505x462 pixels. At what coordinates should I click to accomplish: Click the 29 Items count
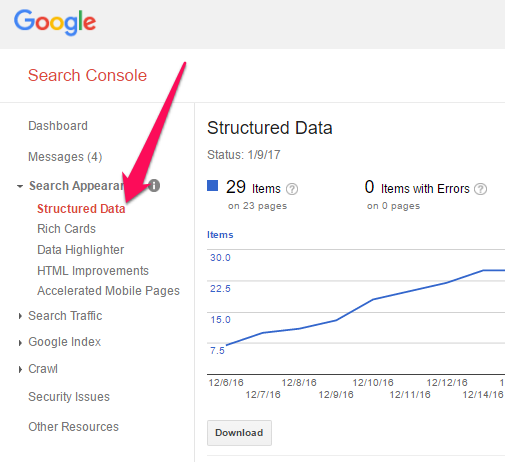tap(253, 187)
